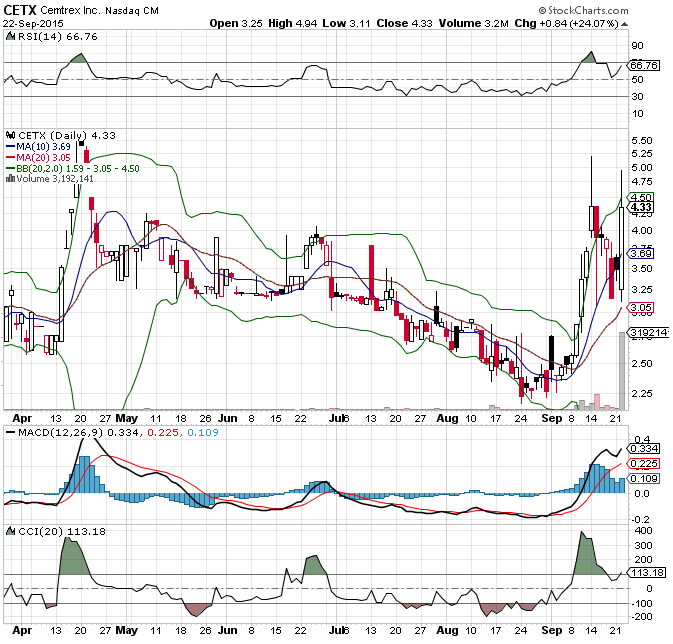The width and height of the screenshot is (673, 644).
Task: Click the 0.334 MACD axis tag
Action: (x=643, y=449)
